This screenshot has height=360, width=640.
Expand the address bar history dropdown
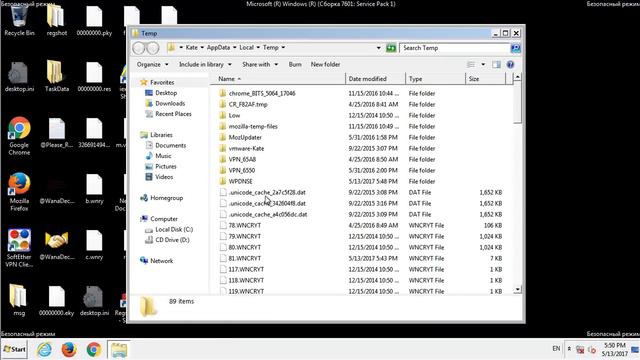[x=378, y=48]
